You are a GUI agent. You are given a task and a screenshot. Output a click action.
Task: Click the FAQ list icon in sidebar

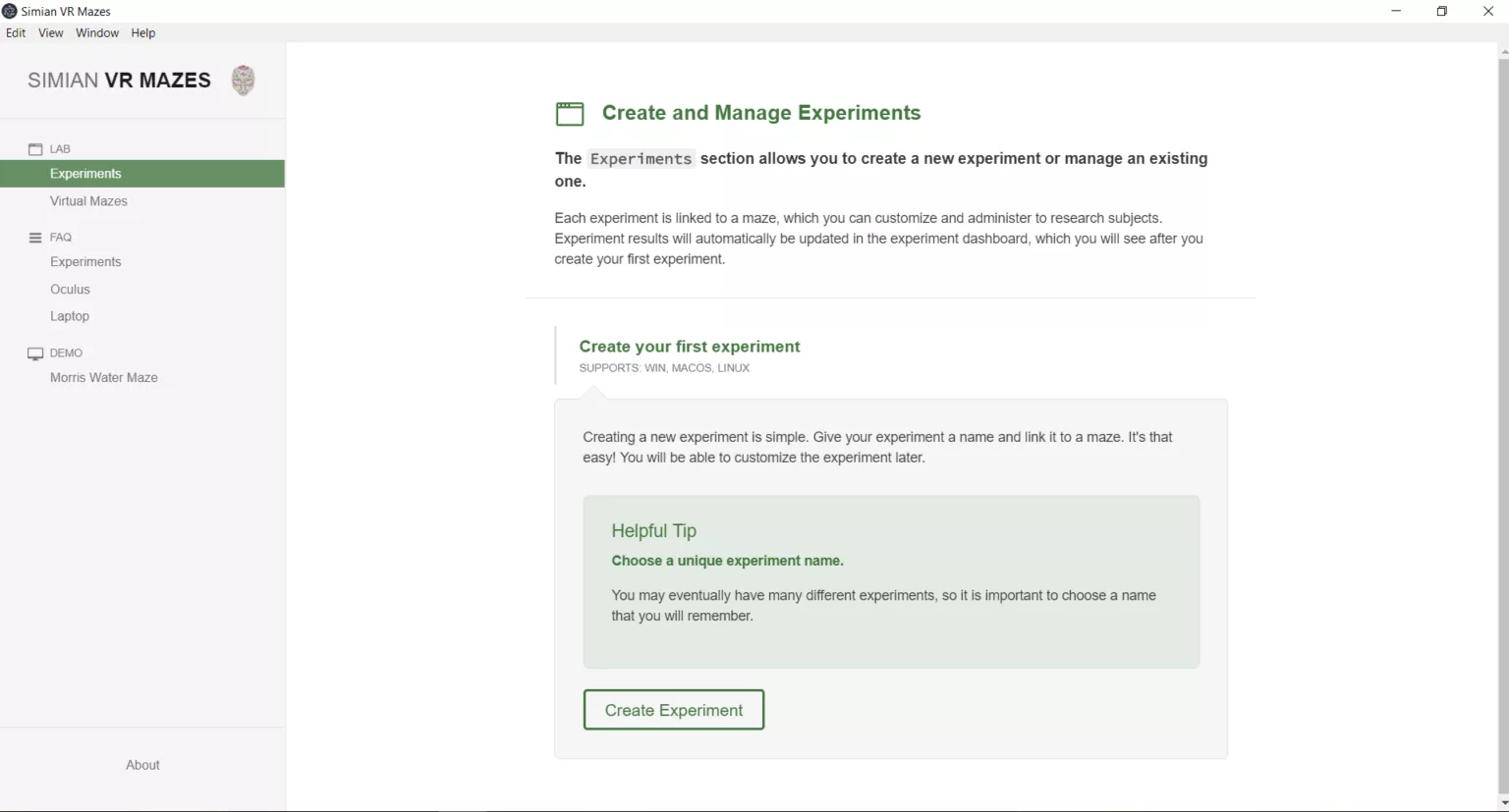point(35,238)
